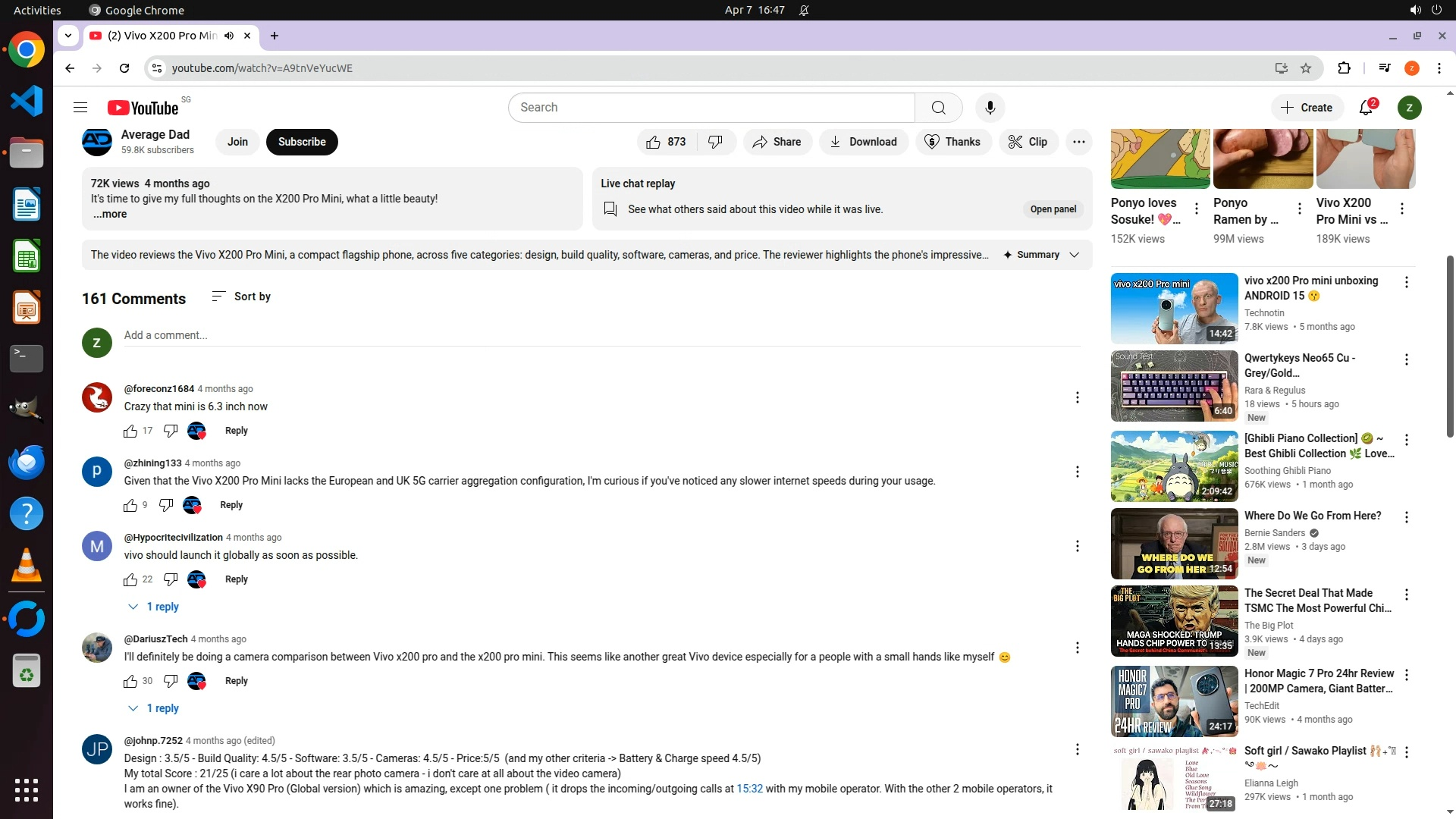The image size is (1456, 819).
Task: Like the video showing 873 likes
Action: pyautogui.click(x=665, y=142)
